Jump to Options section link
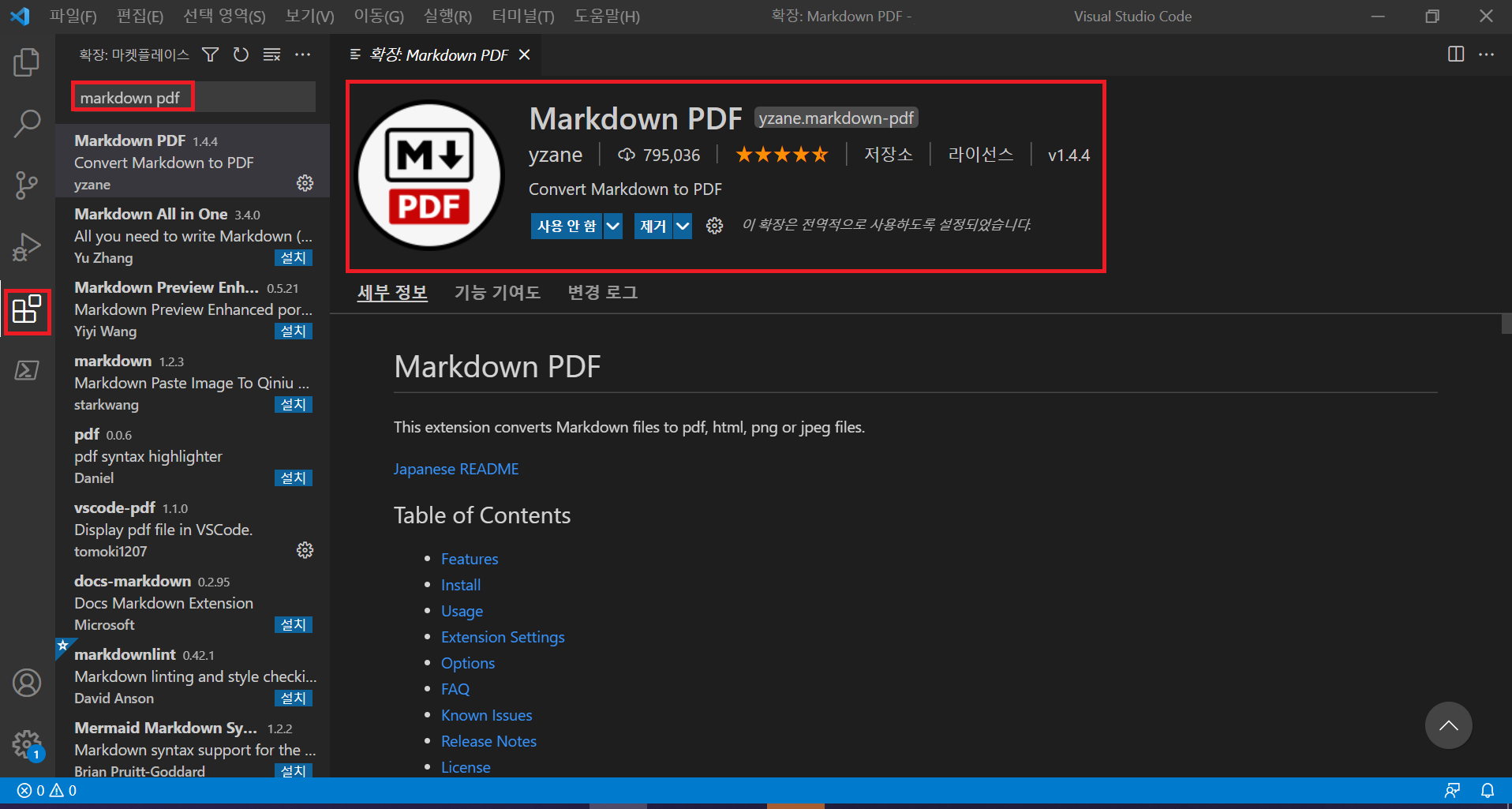The height and width of the screenshot is (809, 1512). tap(468, 663)
